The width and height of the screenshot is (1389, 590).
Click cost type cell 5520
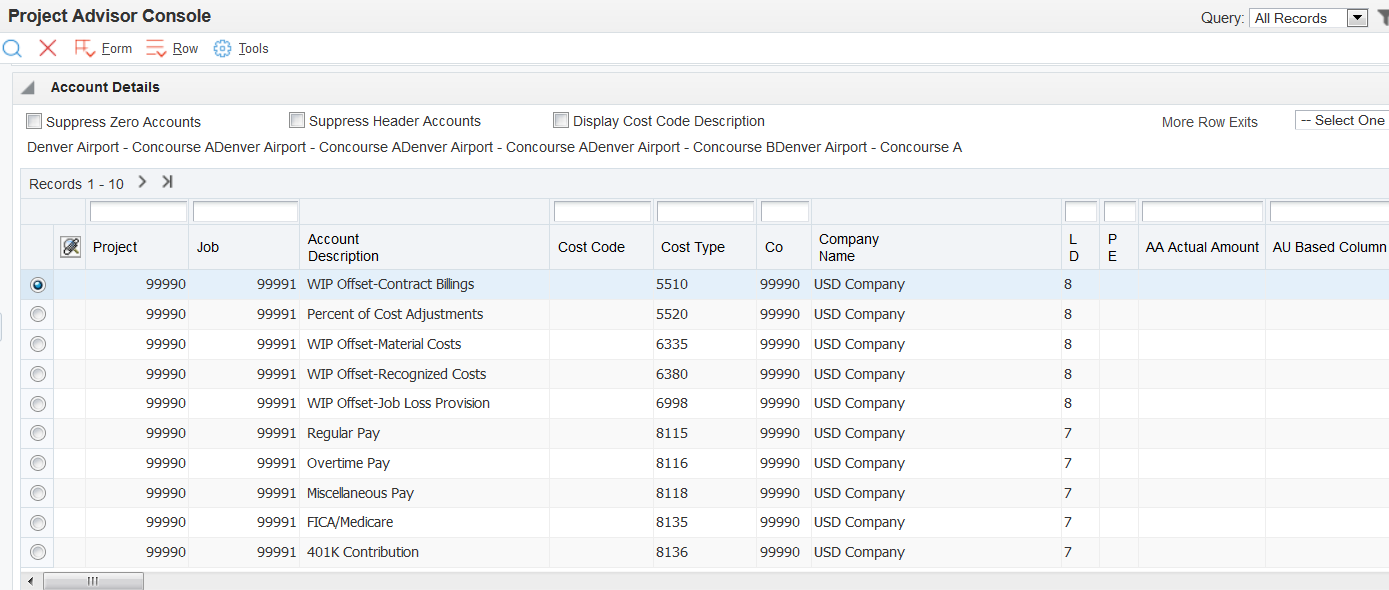coord(704,314)
